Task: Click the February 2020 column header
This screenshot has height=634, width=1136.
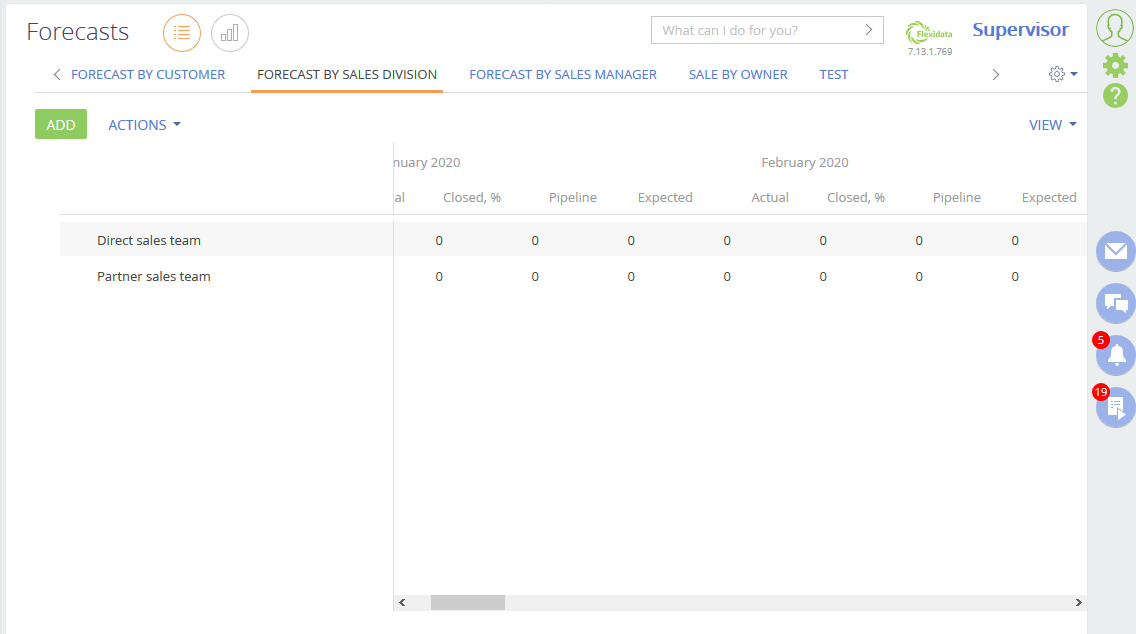Action: coord(804,162)
